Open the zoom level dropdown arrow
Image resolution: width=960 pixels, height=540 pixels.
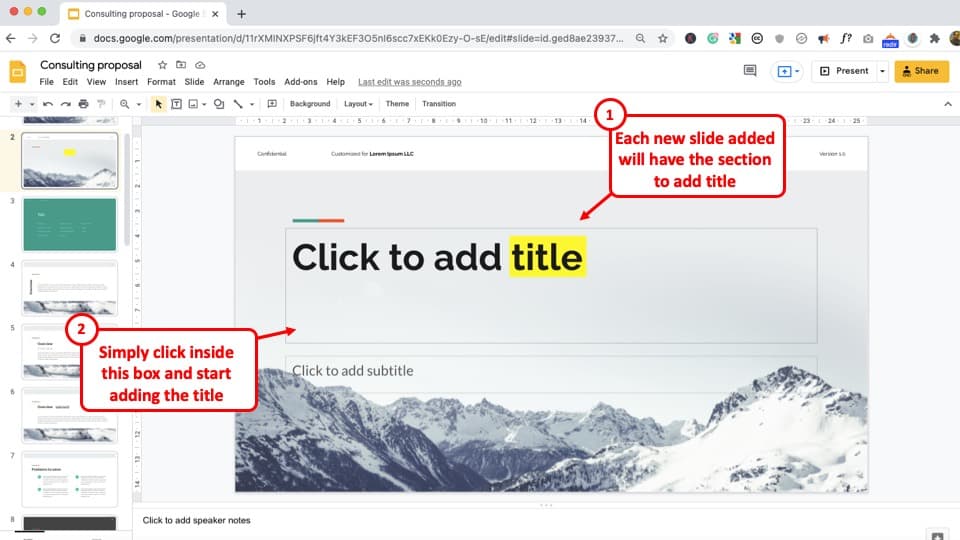click(139, 104)
